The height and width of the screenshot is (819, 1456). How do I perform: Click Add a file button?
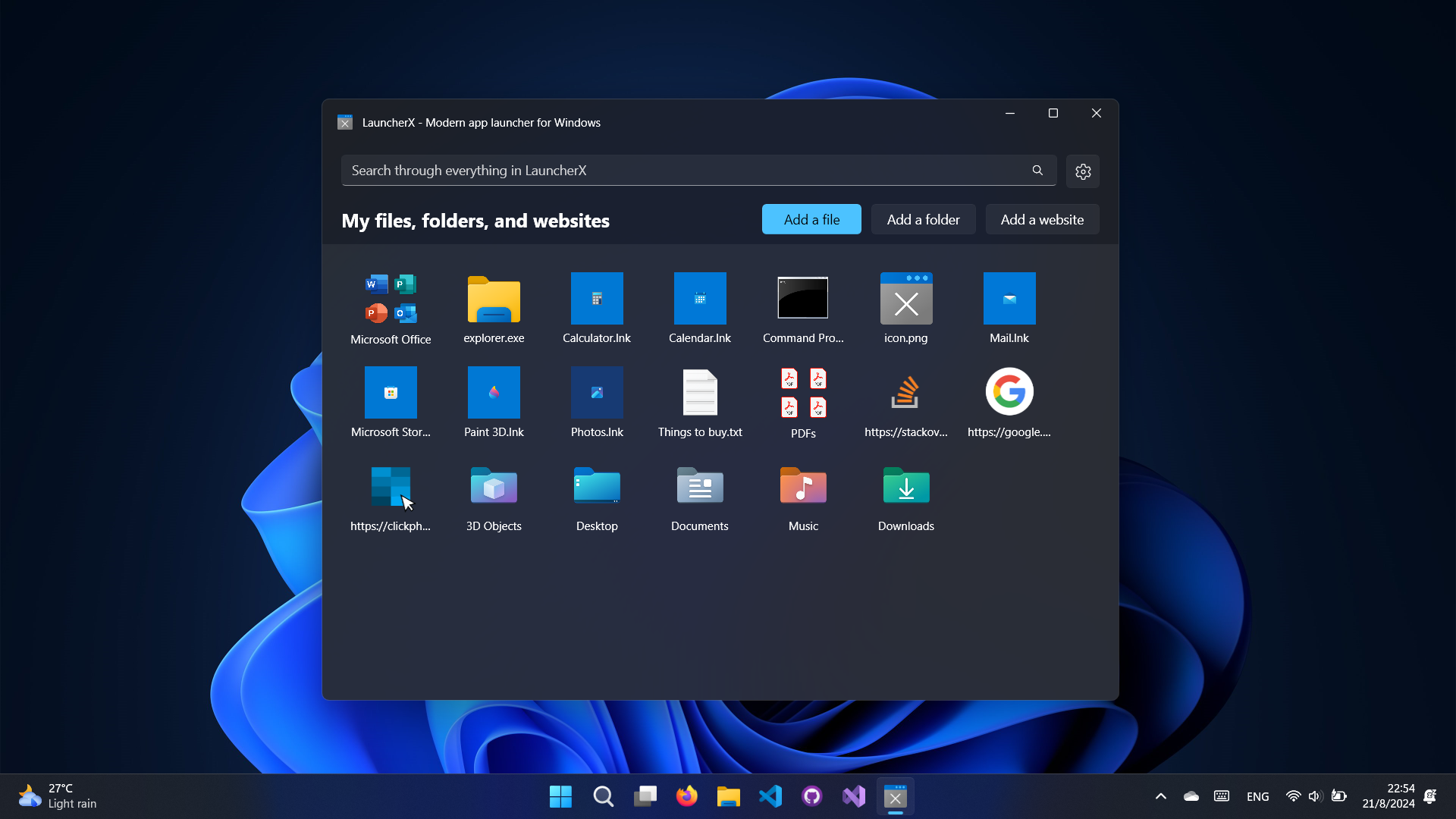pyautogui.click(x=811, y=219)
